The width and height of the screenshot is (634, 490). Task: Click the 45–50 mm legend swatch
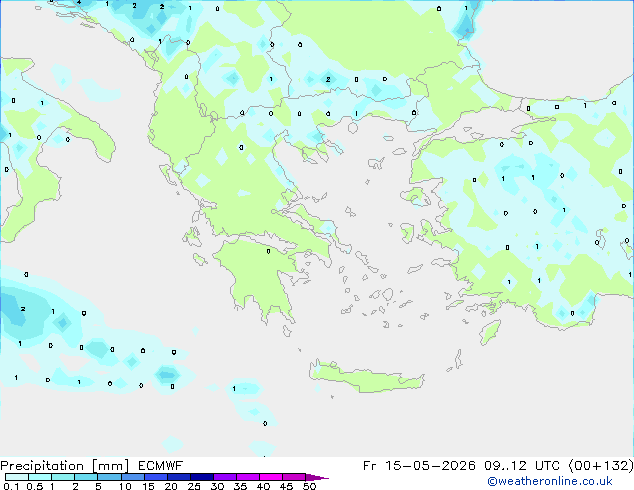[x=294, y=477]
